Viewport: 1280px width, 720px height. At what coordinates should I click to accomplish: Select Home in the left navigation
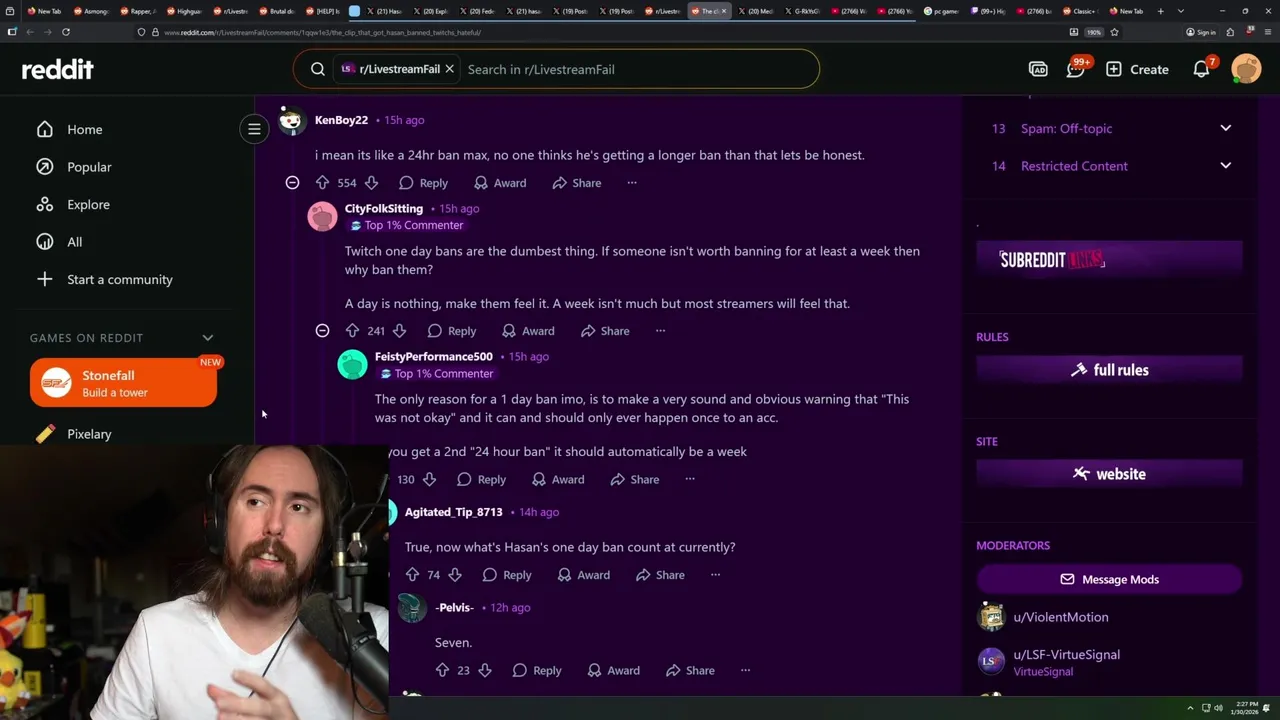(x=84, y=129)
